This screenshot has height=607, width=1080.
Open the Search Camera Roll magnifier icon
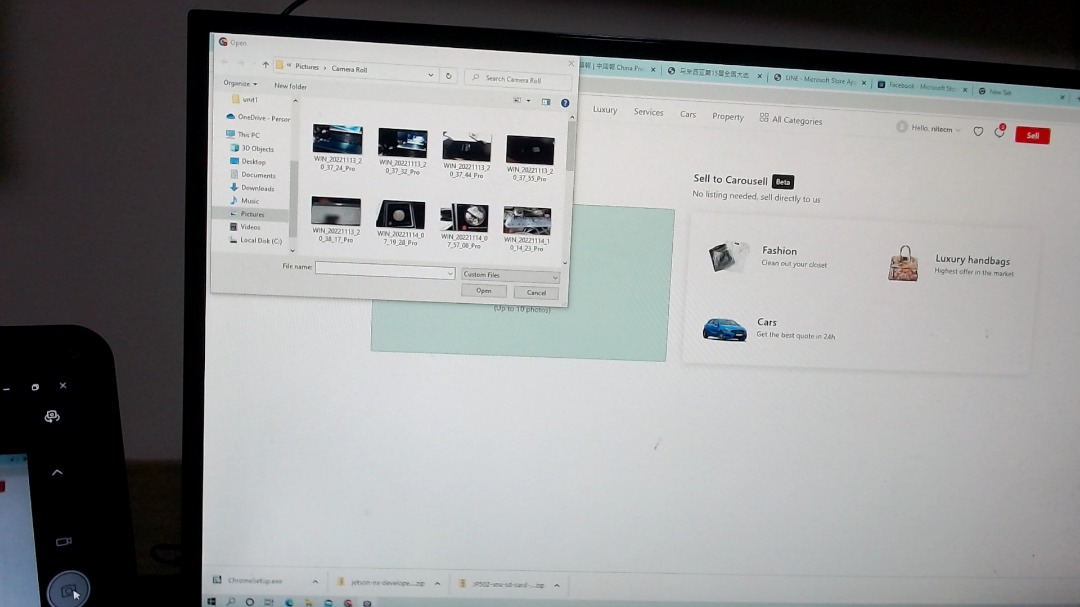point(477,79)
